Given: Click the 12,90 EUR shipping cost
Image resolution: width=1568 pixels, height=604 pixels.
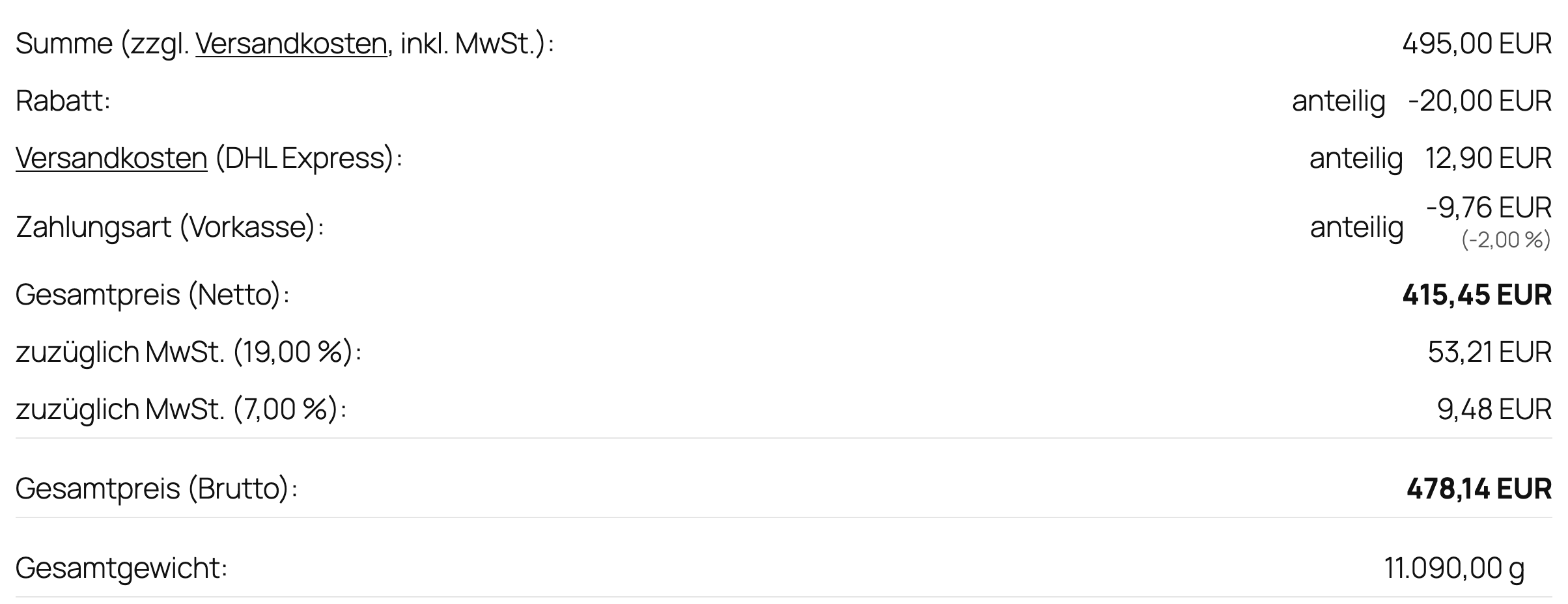Looking at the screenshot, I should coord(1489,158).
